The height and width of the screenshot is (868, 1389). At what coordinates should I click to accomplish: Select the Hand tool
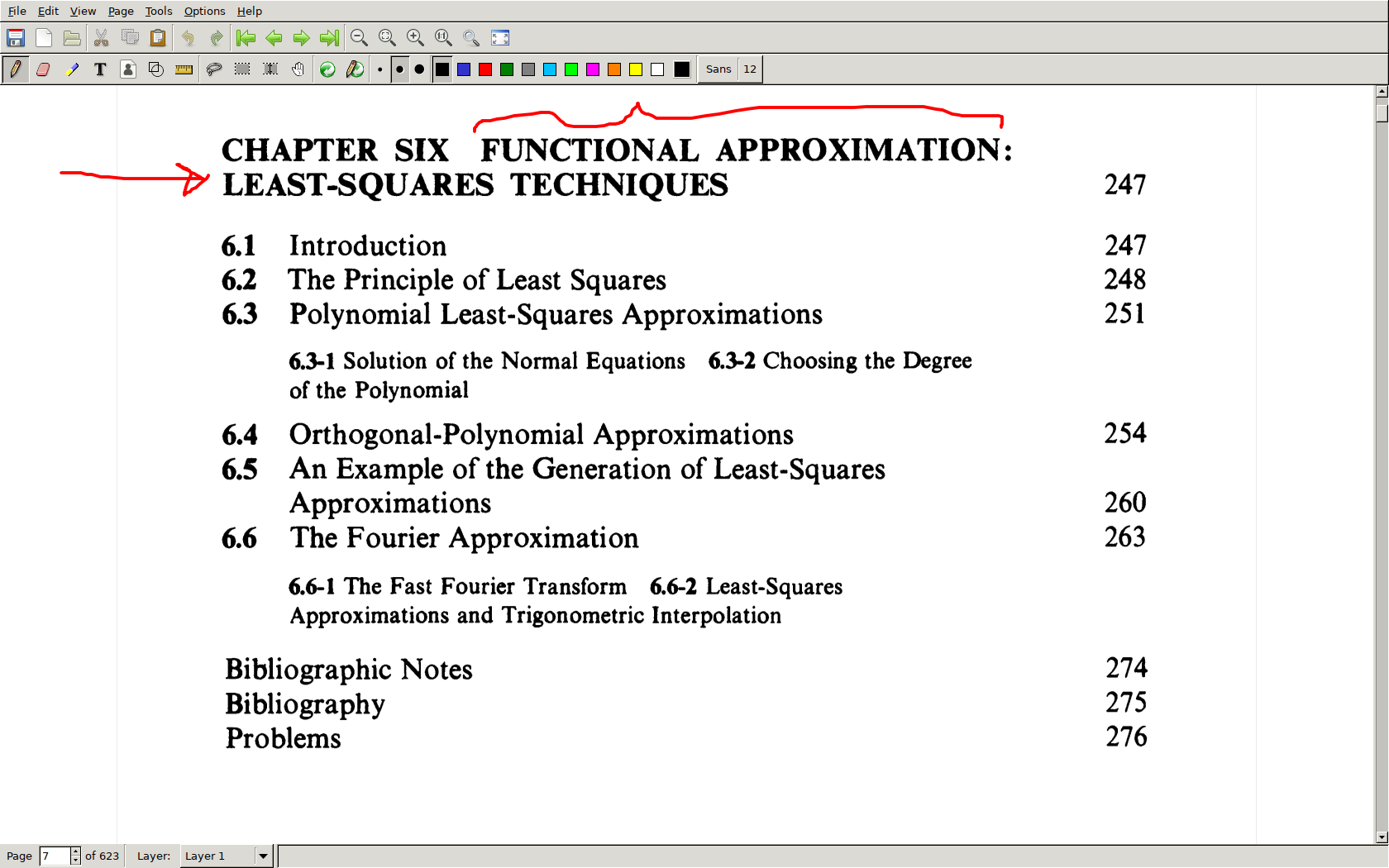298,69
